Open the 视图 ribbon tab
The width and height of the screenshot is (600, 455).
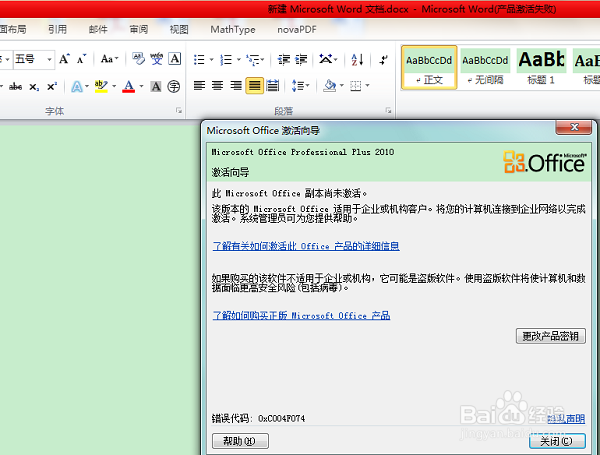[179, 29]
